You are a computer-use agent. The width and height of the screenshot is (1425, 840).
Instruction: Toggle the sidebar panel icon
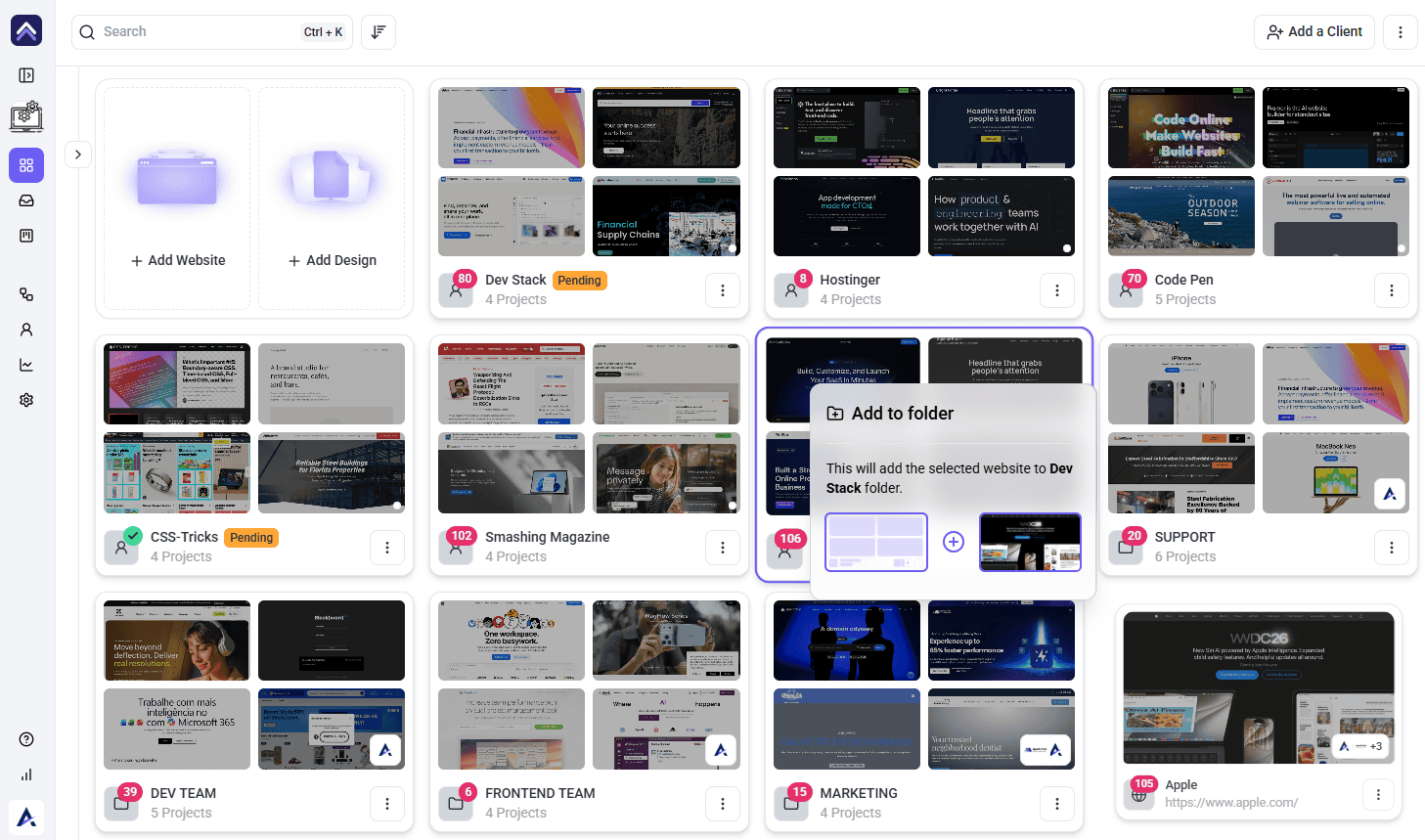pyautogui.click(x=26, y=75)
